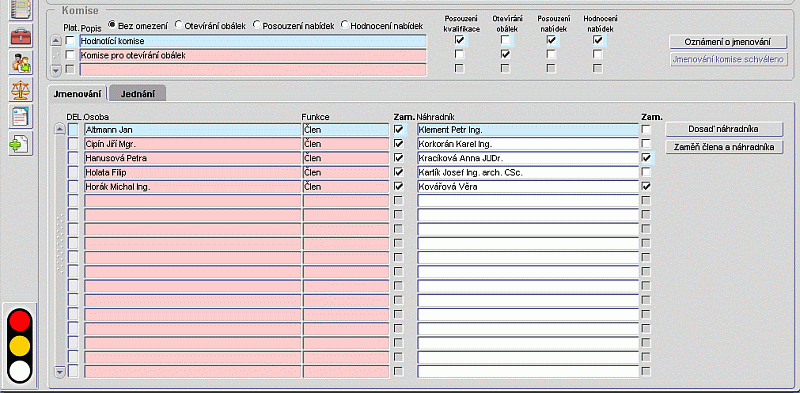Viewport: 800px width, 393px height.
Task: Toggle Plat. checkbox for Komise pro otevírání obálek
Action: [x=70, y=55]
